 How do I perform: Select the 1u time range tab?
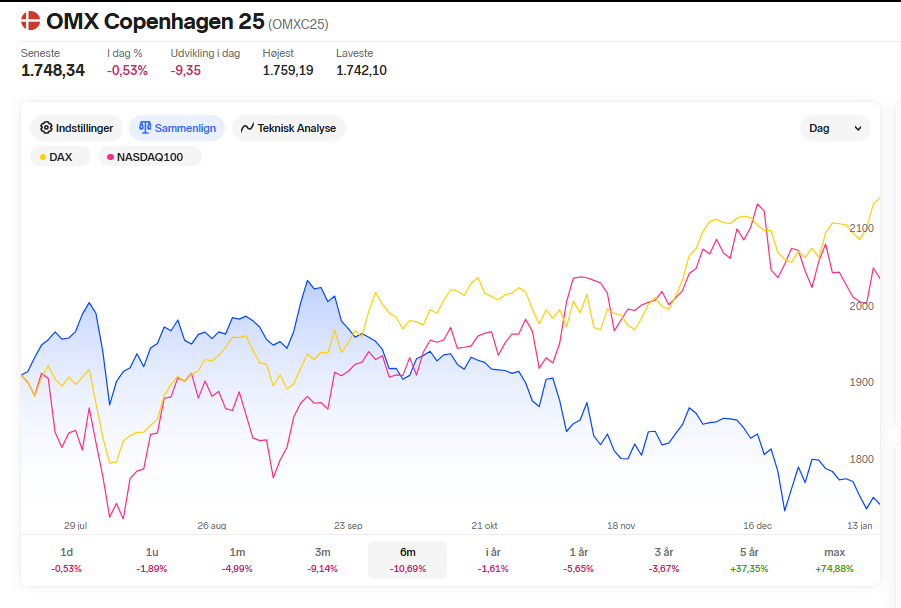coord(152,560)
